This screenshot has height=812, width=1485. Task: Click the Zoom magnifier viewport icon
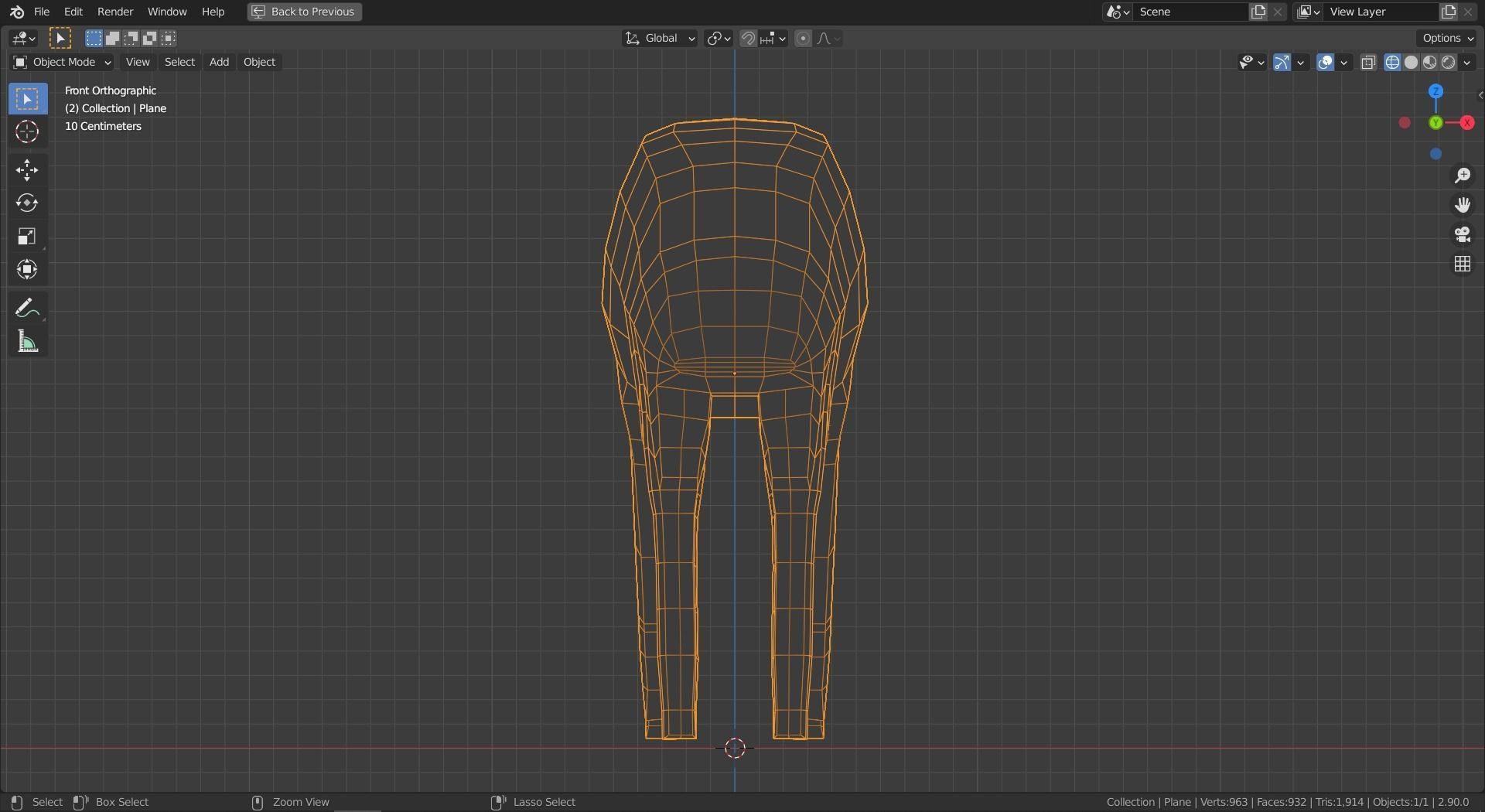pyautogui.click(x=1462, y=176)
